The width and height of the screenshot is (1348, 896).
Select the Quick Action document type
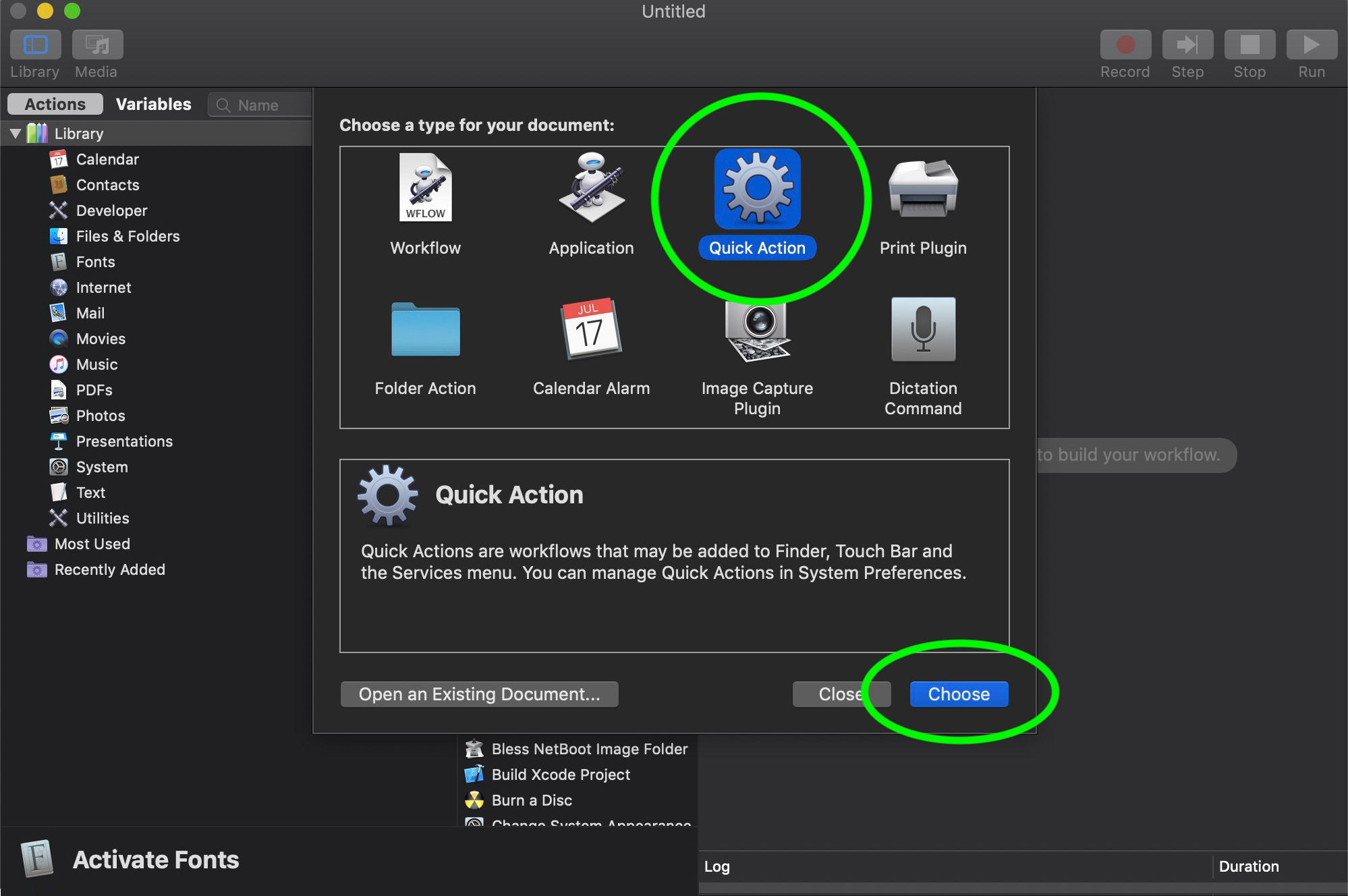[756, 190]
